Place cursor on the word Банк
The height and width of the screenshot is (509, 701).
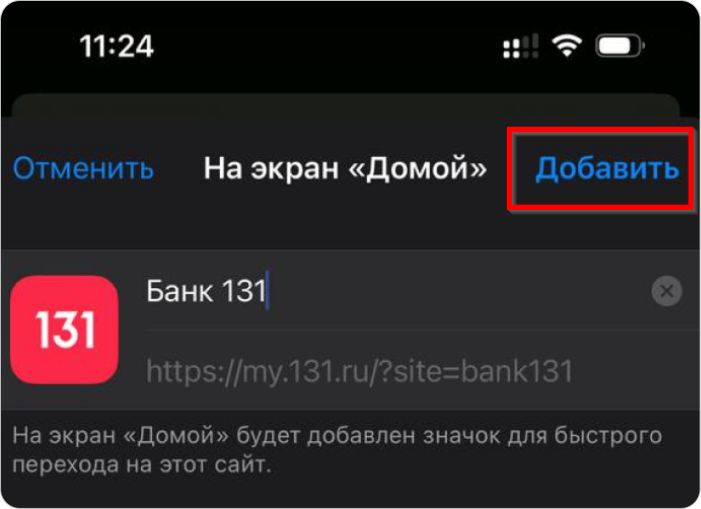click(x=179, y=291)
